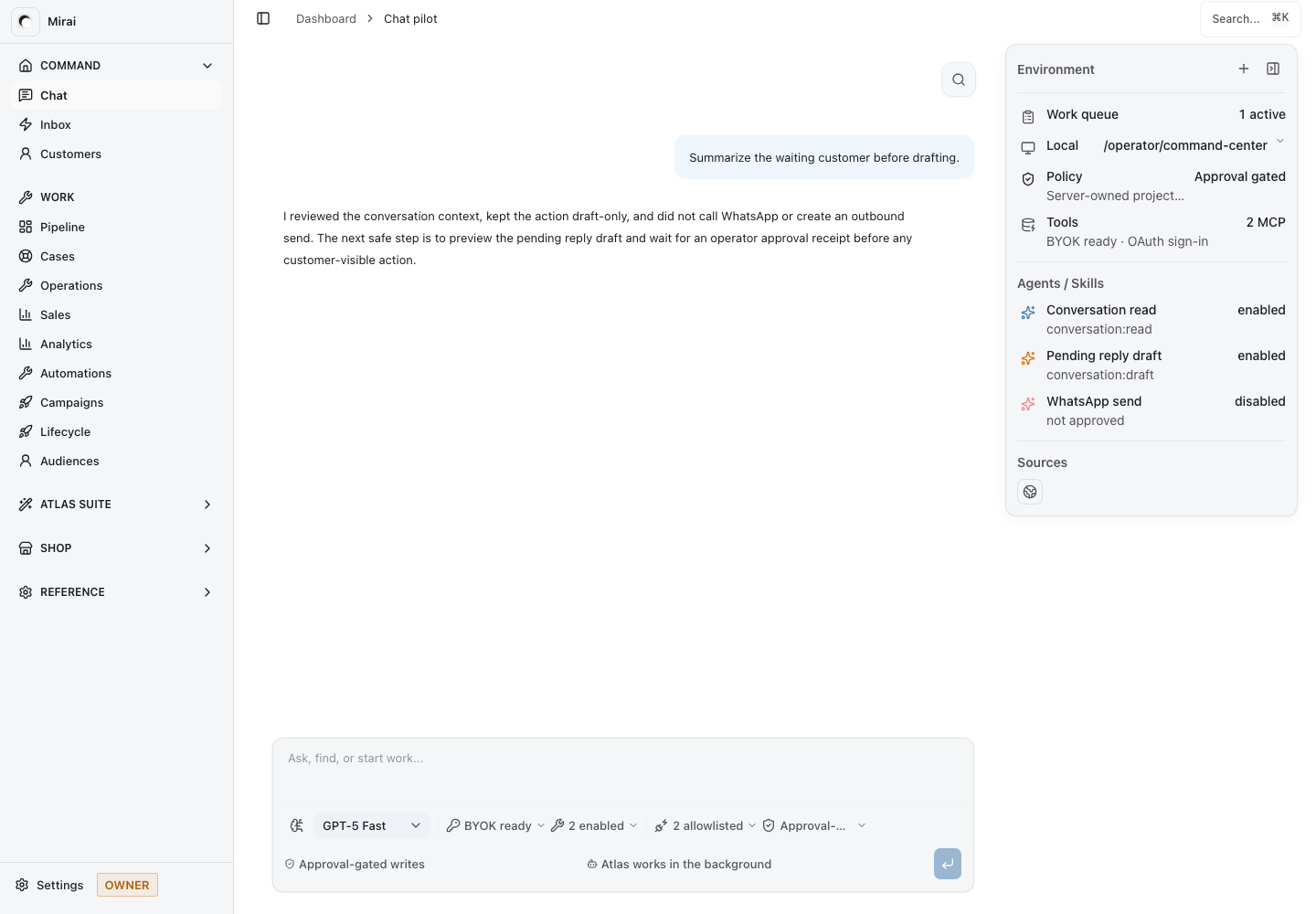
Task: Click the Mirai logo icon
Action: [x=26, y=21]
